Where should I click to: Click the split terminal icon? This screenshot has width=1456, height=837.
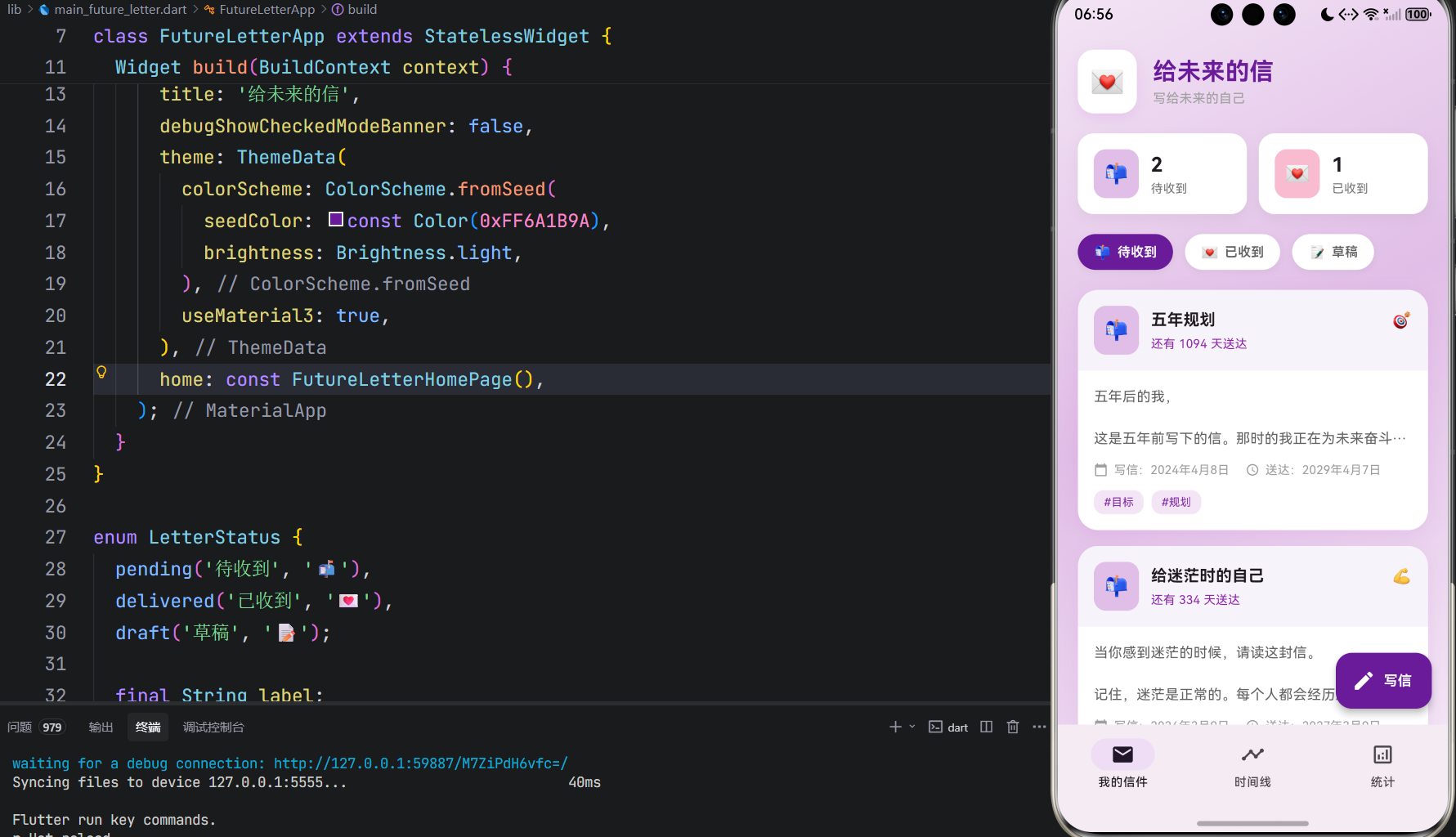pos(987,727)
